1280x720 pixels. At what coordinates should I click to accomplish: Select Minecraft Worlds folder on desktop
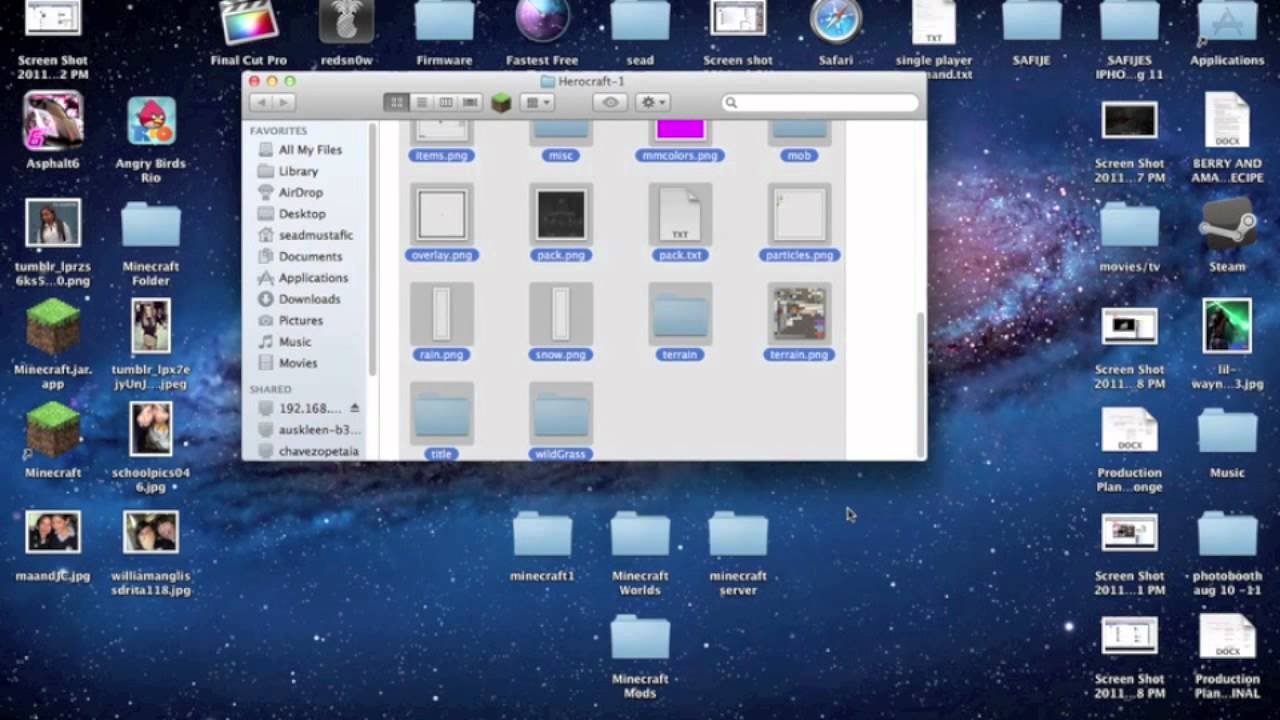click(640, 535)
